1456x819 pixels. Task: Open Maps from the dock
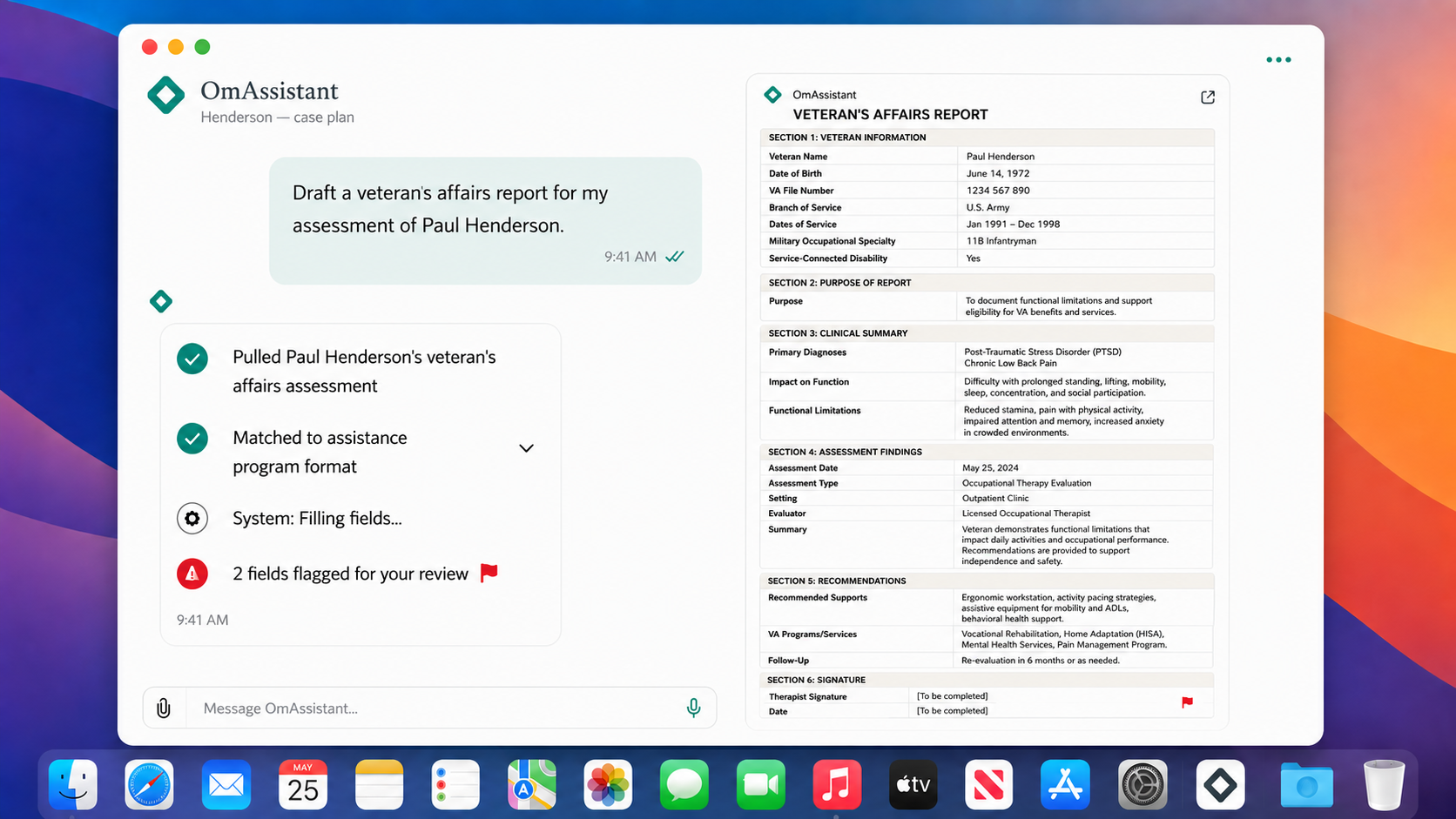click(x=532, y=784)
